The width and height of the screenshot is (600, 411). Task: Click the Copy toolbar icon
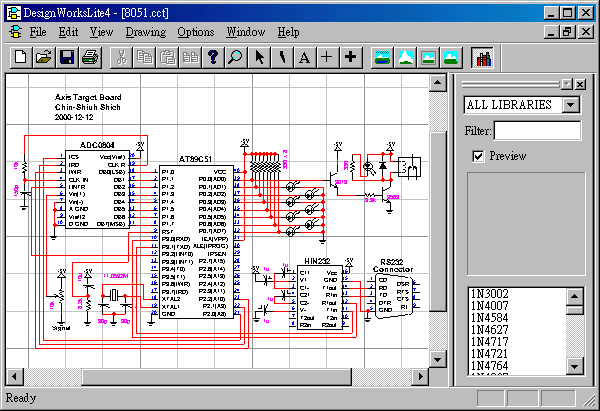click(x=144, y=57)
